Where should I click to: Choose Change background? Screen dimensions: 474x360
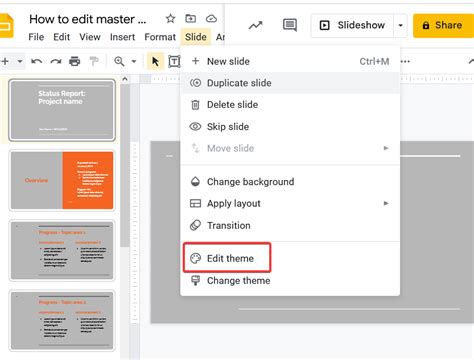(x=290, y=182)
